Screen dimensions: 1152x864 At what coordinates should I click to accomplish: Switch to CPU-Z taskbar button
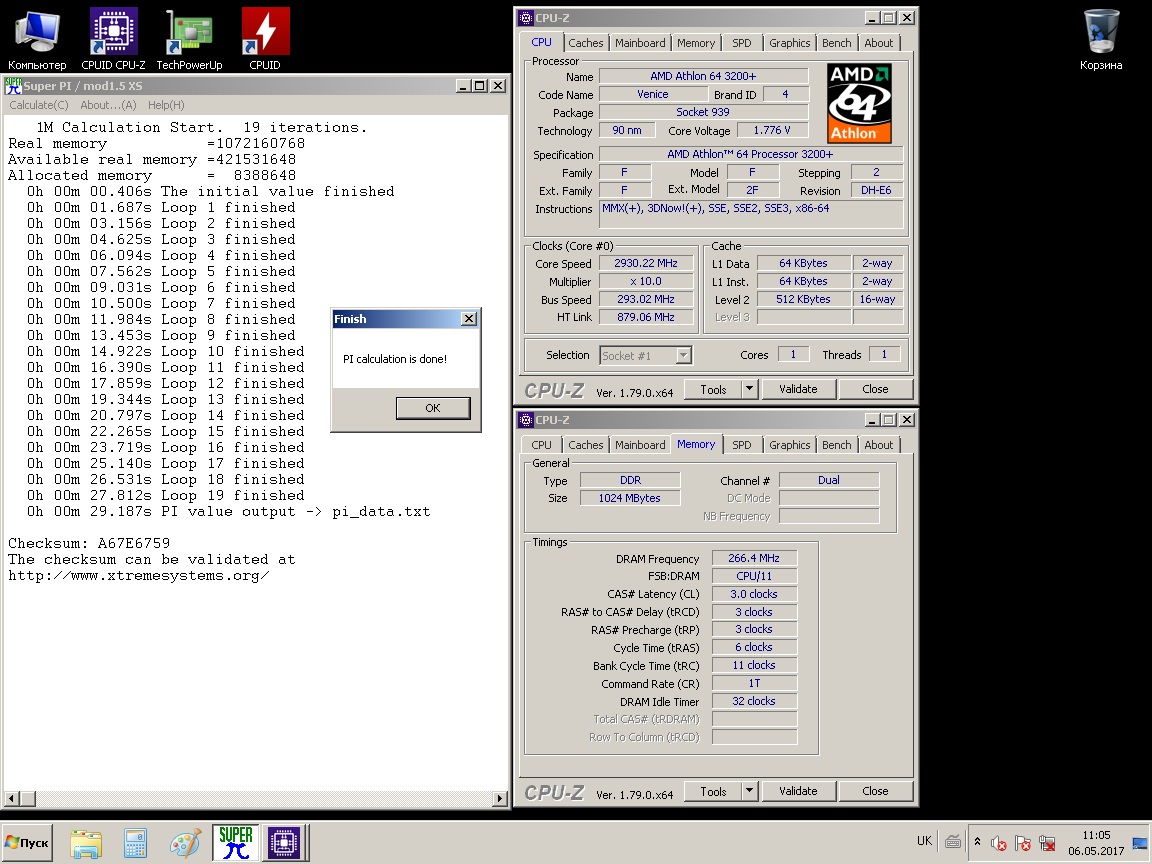pos(284,842)
